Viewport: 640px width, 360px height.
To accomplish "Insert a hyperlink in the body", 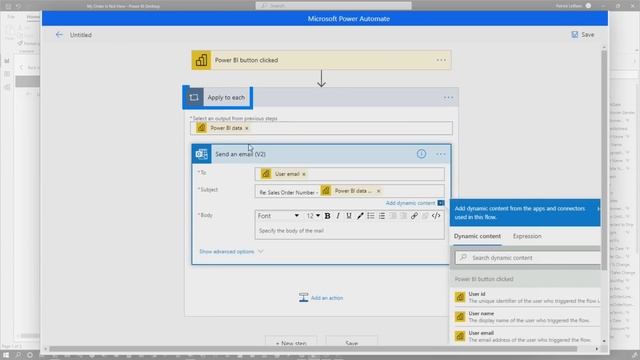I will (x=414, y=216).
